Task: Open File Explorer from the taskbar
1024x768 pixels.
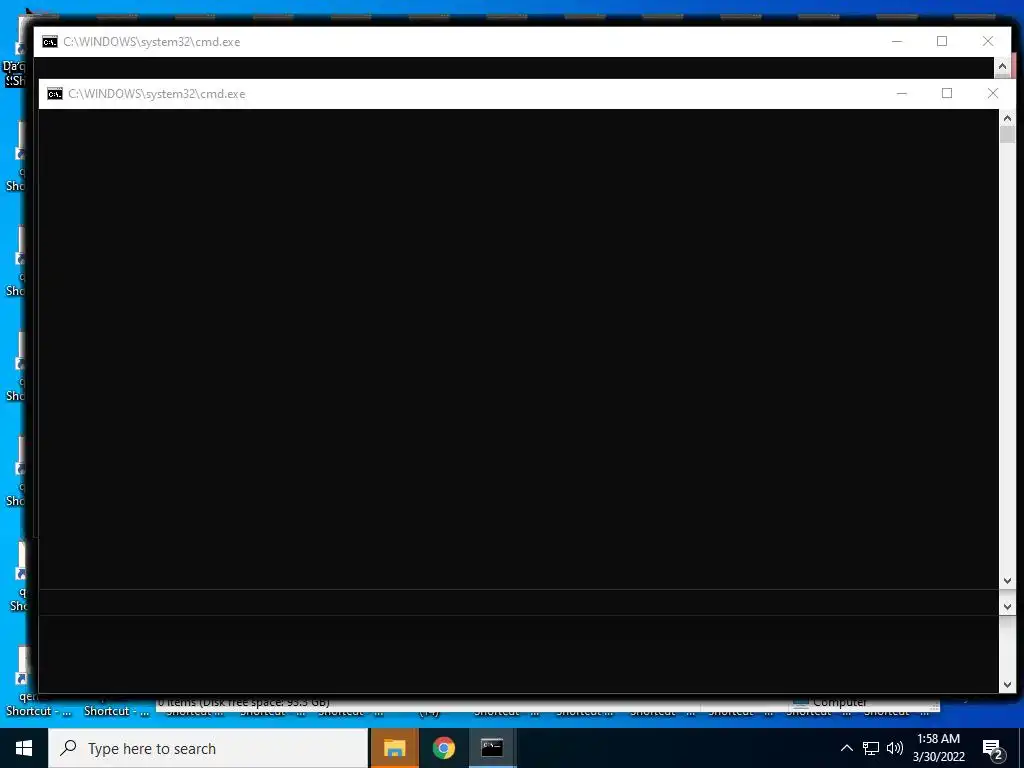Action: [x=394, y=748]
